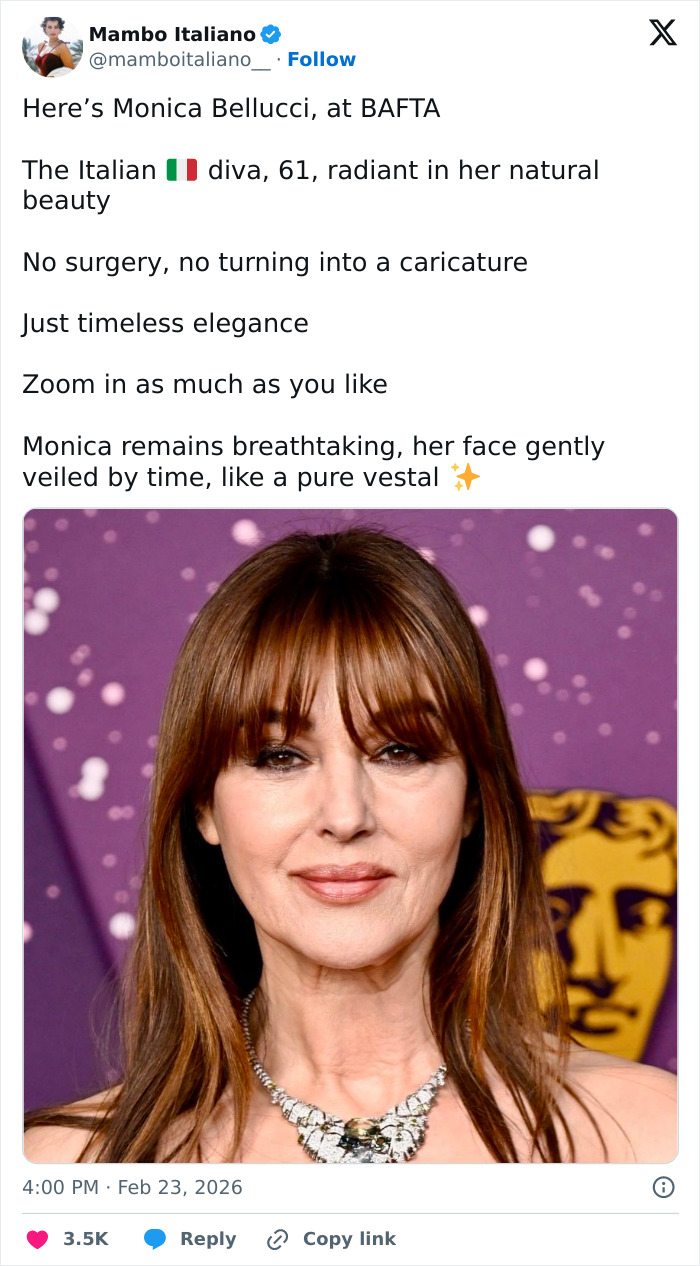This screenshot has width=700, height=1266.
Task: Click the verified badge next to Mambo Italiano
Action: pos(268,33)
